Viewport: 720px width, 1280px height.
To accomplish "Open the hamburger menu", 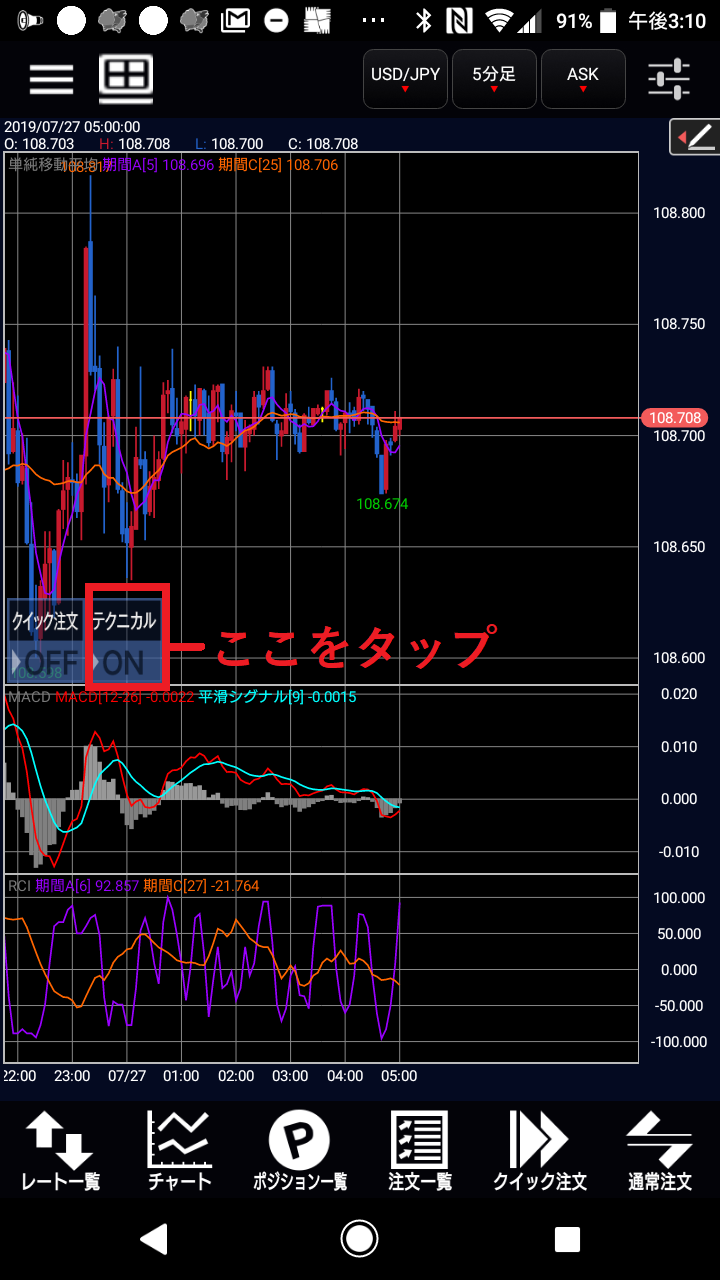I will tap(51, 78).
